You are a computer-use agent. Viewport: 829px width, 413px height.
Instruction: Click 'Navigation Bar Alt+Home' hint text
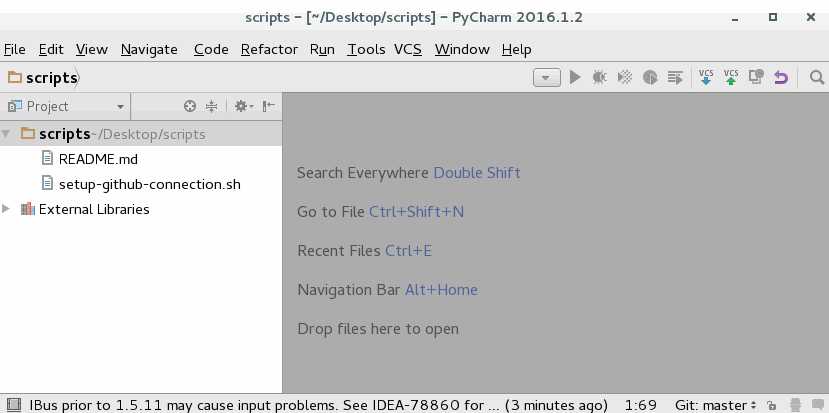click(x=388, y=290)
